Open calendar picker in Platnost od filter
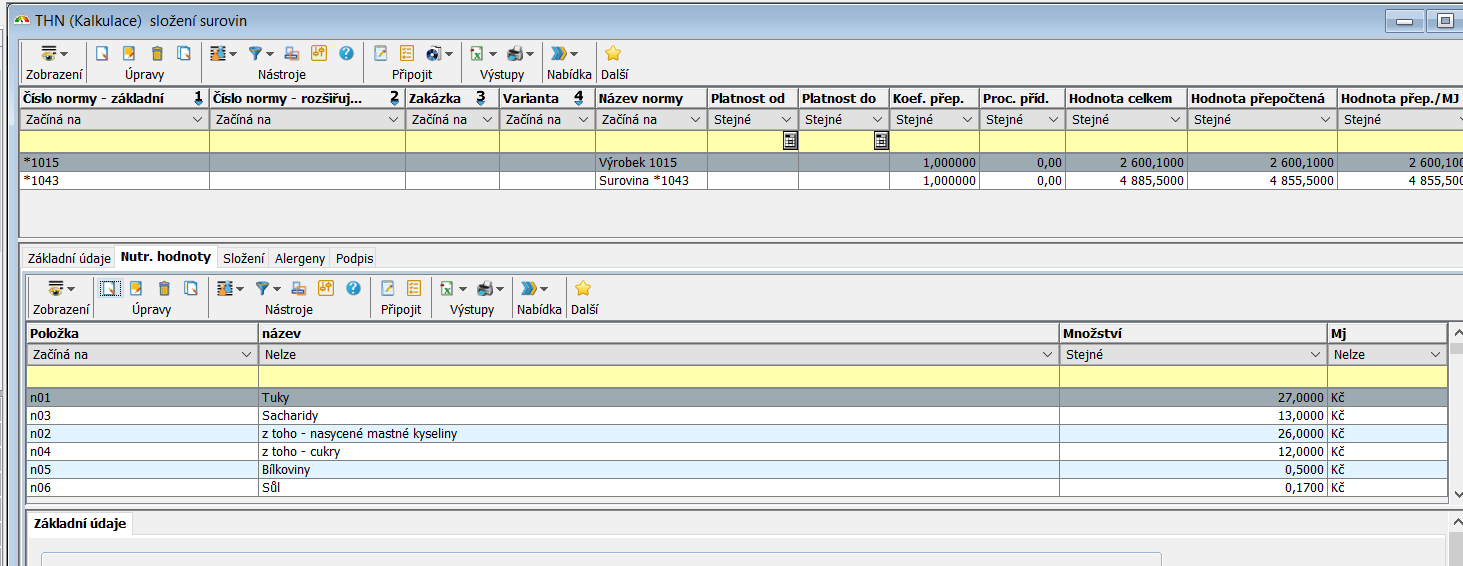Viewport: 1463px width, 566px height. (790, 142)
